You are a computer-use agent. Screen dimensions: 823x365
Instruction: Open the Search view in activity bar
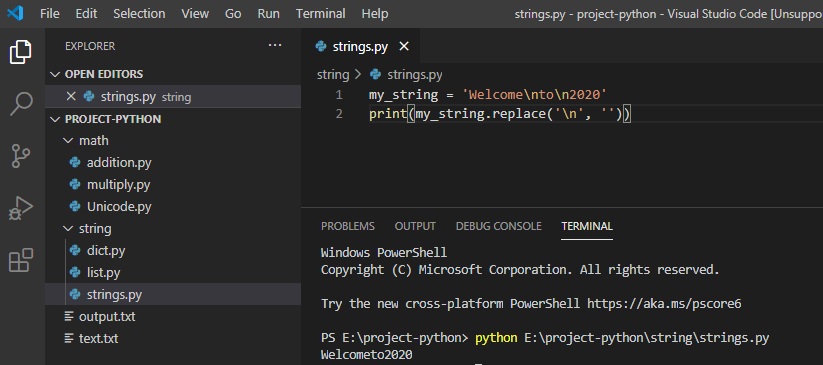click(x=21, y=104)
